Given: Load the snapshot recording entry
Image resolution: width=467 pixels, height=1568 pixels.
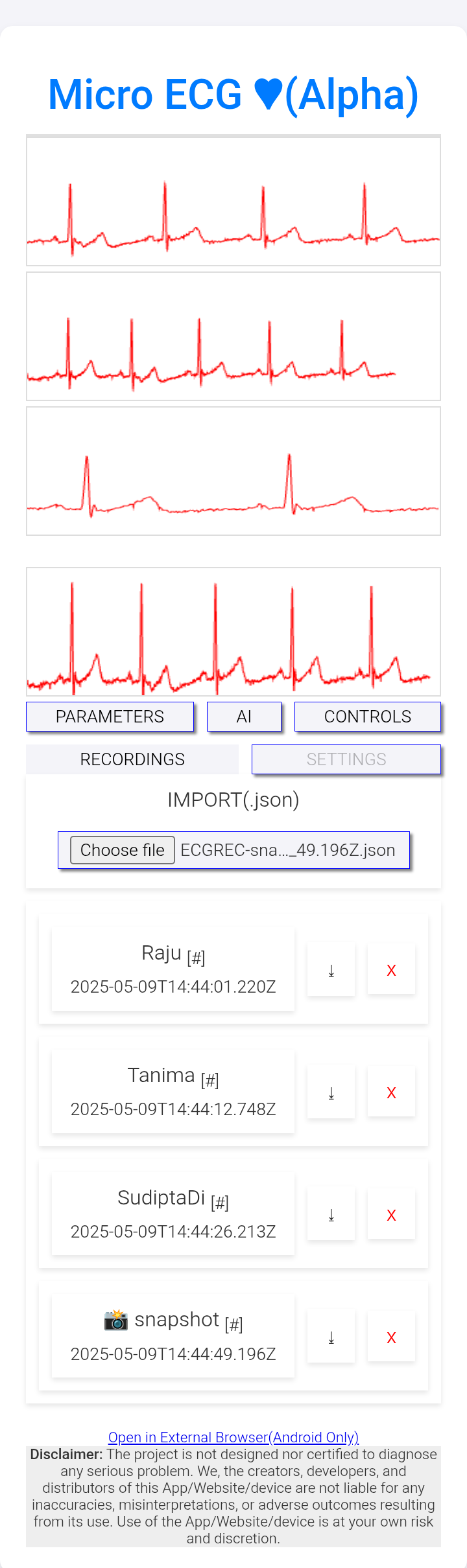Looking at the screenshot, I should coord(173,1337).
